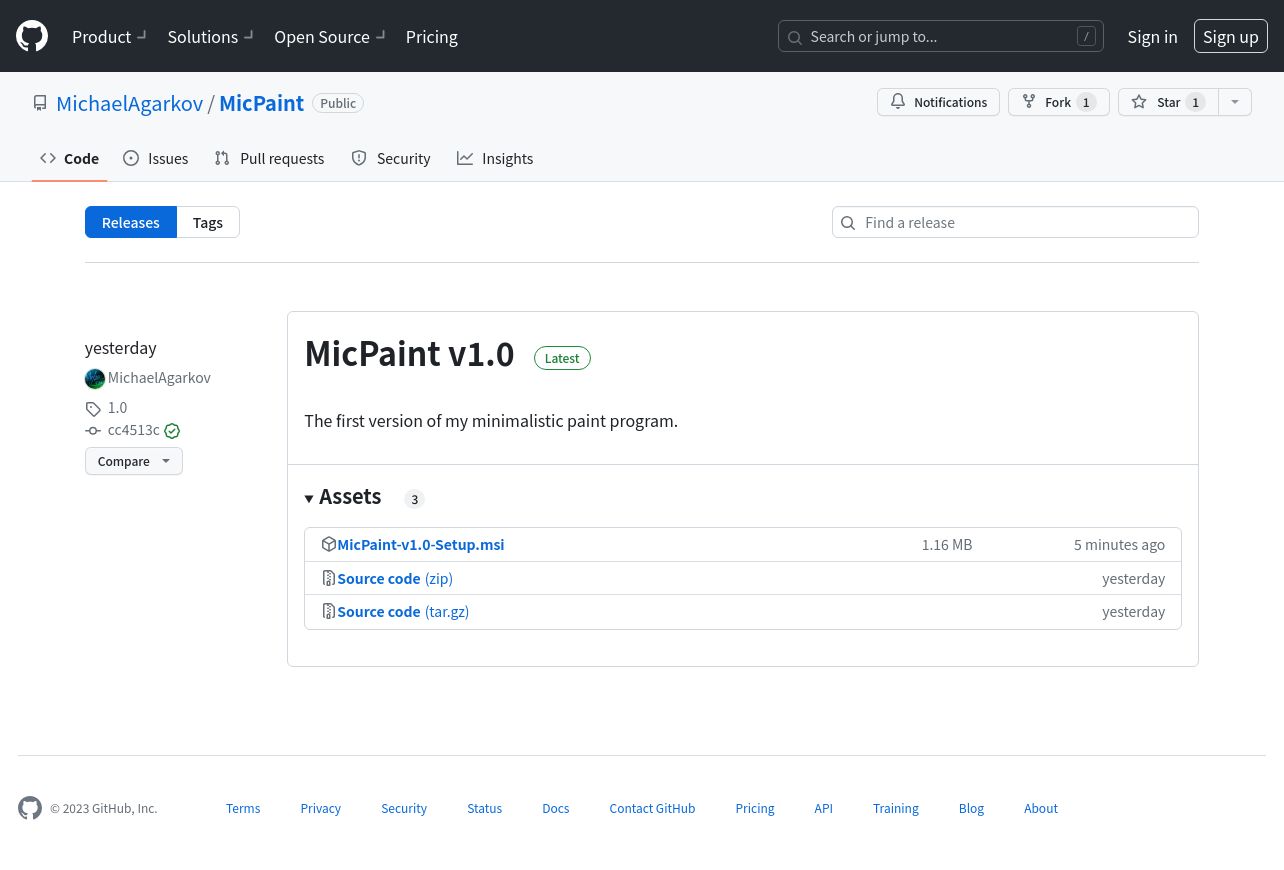1284x870 pixels.
Task: Fork the MicPaint repository
Action: [1058, 102]
